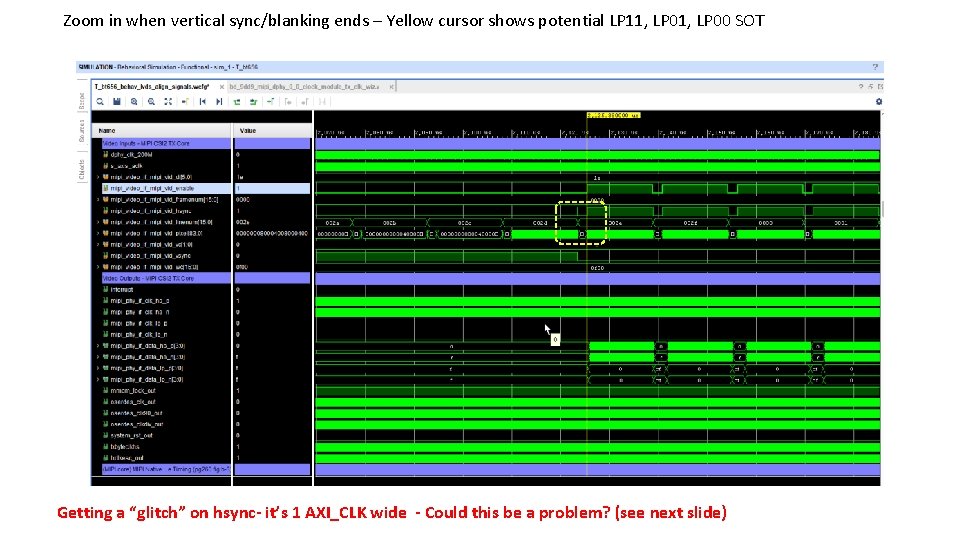Close the T_bt656 behav wcfg tab
960x540 pixels.
click(x=222, y=87)
